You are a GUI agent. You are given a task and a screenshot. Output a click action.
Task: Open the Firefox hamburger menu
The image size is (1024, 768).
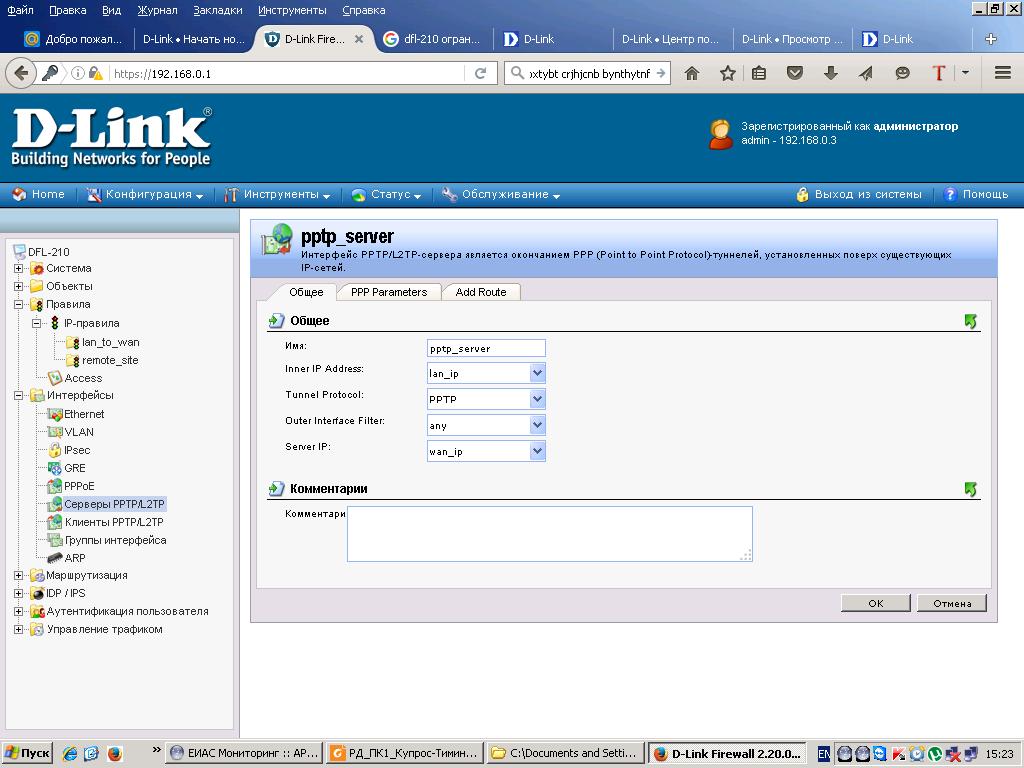[x=1003, y=73]
